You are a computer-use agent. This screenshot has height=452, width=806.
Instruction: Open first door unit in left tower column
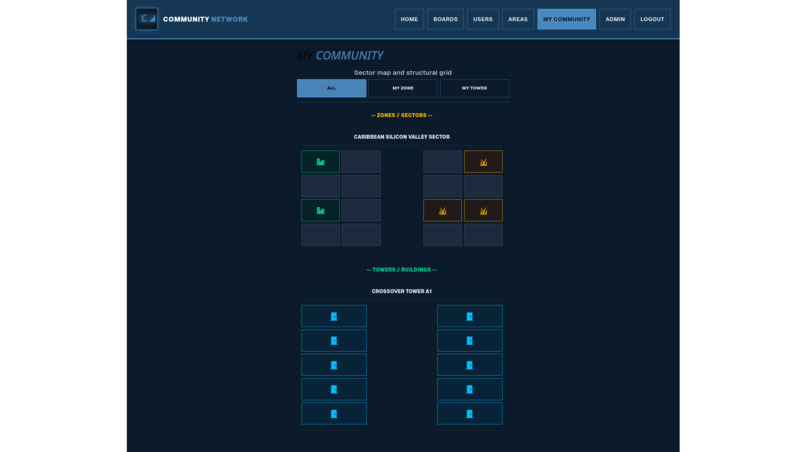tap(334, 316)
